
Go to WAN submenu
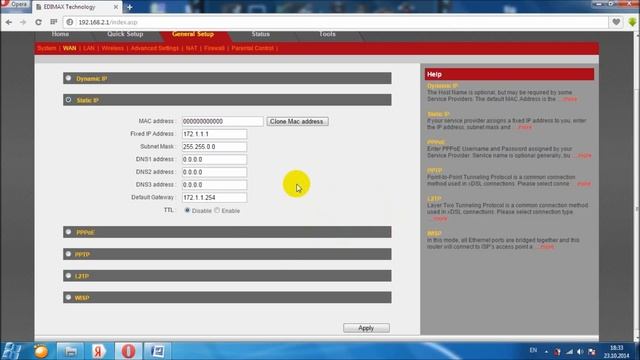pyautogui.click(x=70, y=48)
